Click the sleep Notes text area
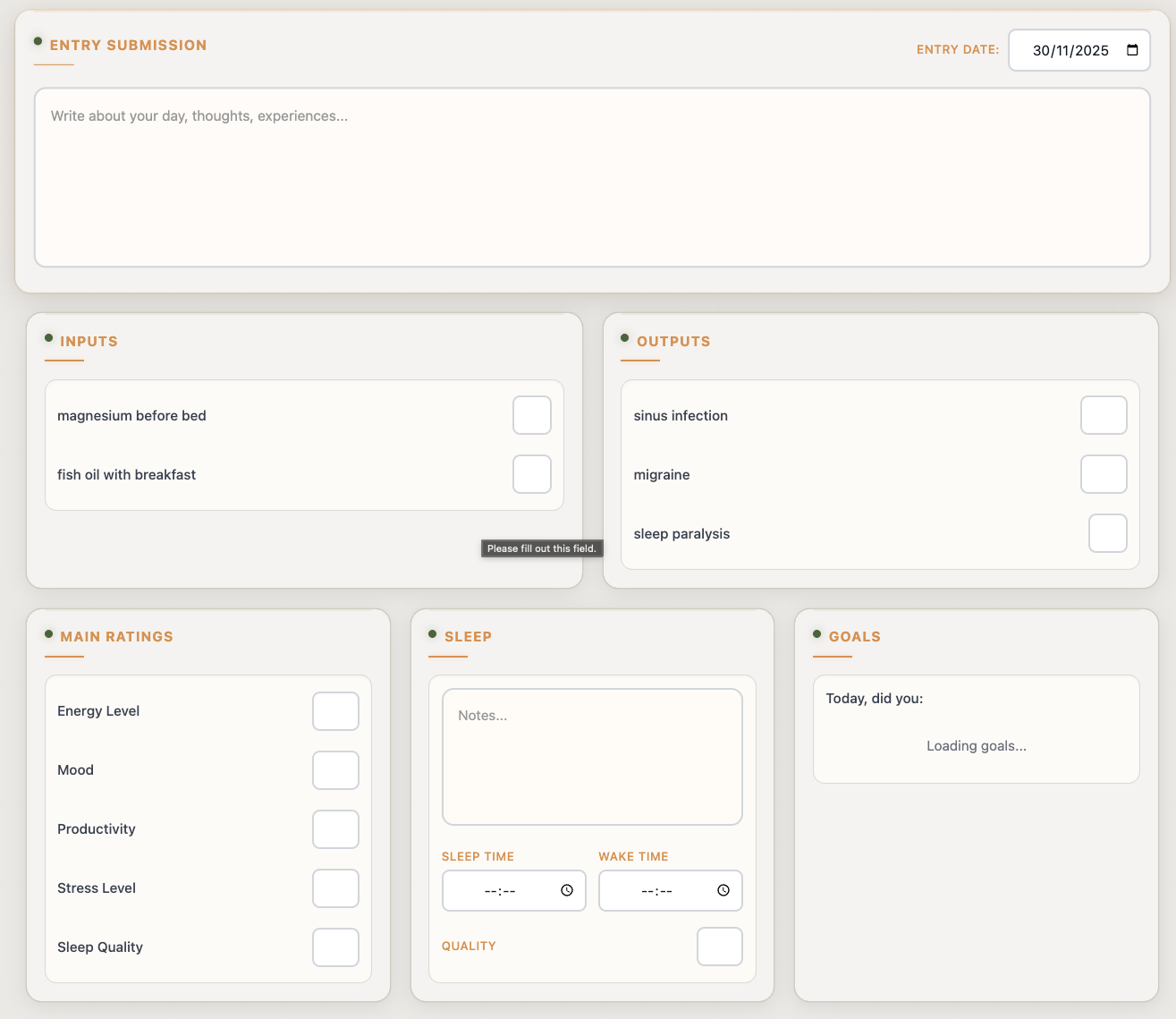The height and width of the screenshot is (1019, 1176). coord(592,754)
